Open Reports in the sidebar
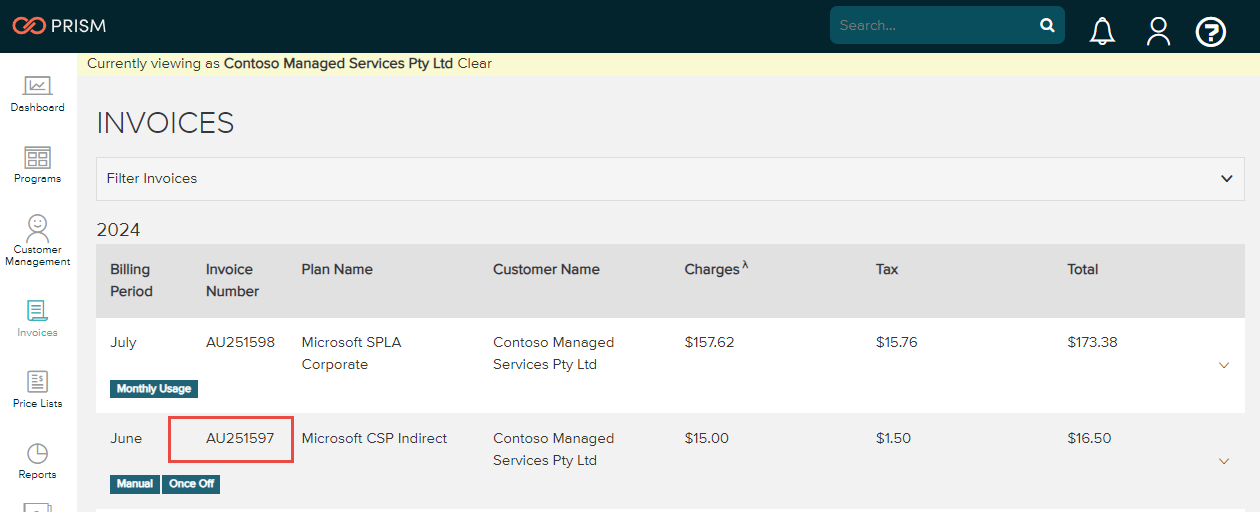Image resolution: width=1260 pixels, height=512 pixels. [x=38, y=461]
